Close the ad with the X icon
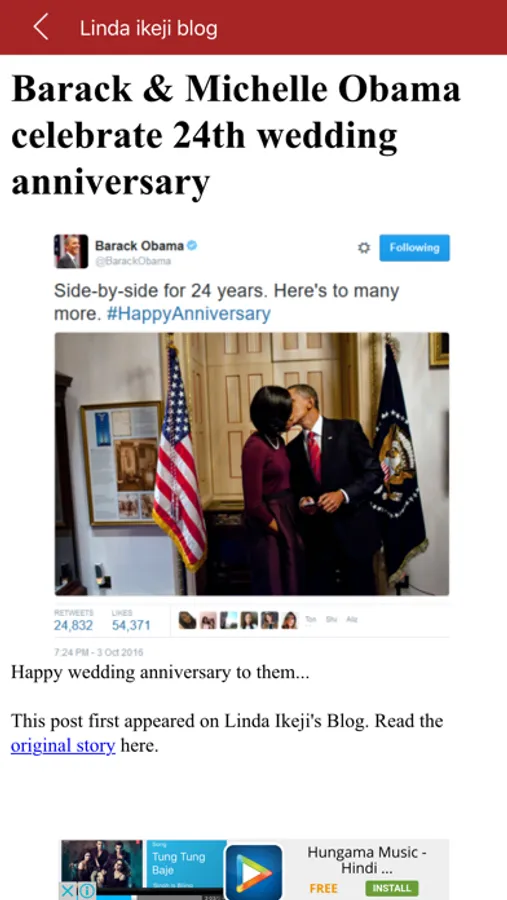This screenshot has width=507, height=900. (x=68, y=891)
